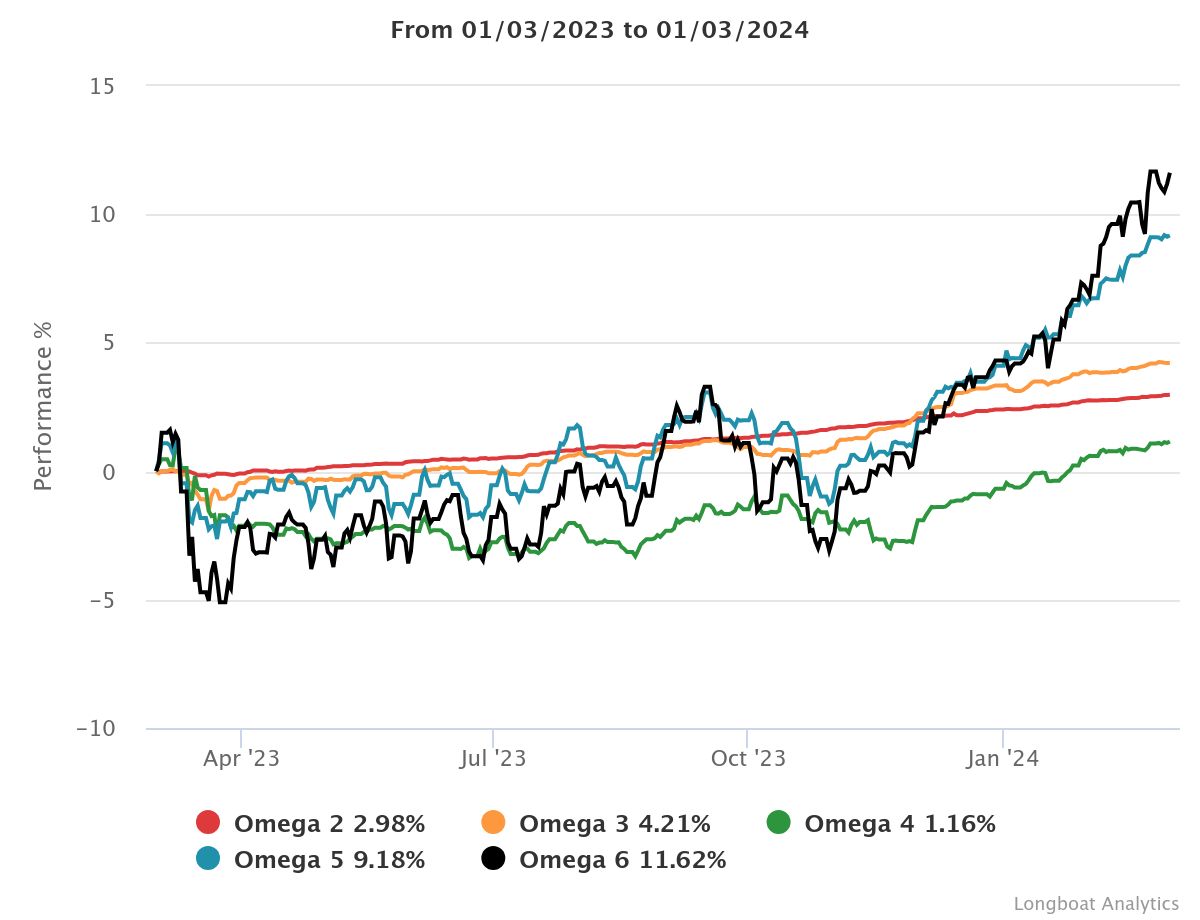Click the Apr '23 axis label

pos(241,759)
